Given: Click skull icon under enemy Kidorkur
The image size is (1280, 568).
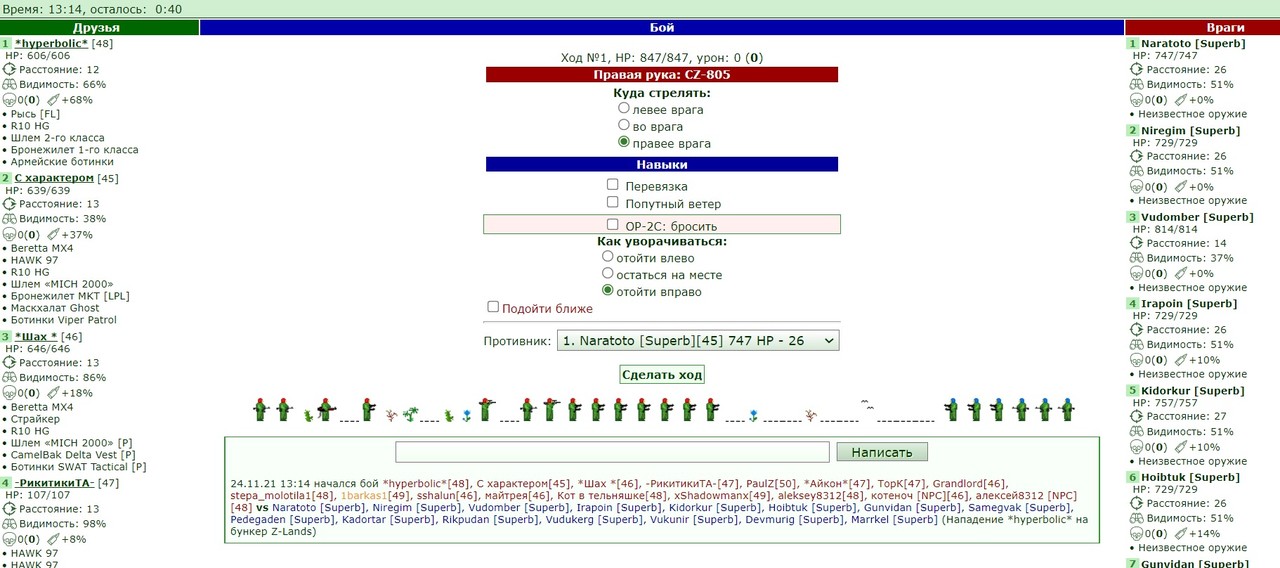Looking at the screenshot, I should pos(1137,447).
